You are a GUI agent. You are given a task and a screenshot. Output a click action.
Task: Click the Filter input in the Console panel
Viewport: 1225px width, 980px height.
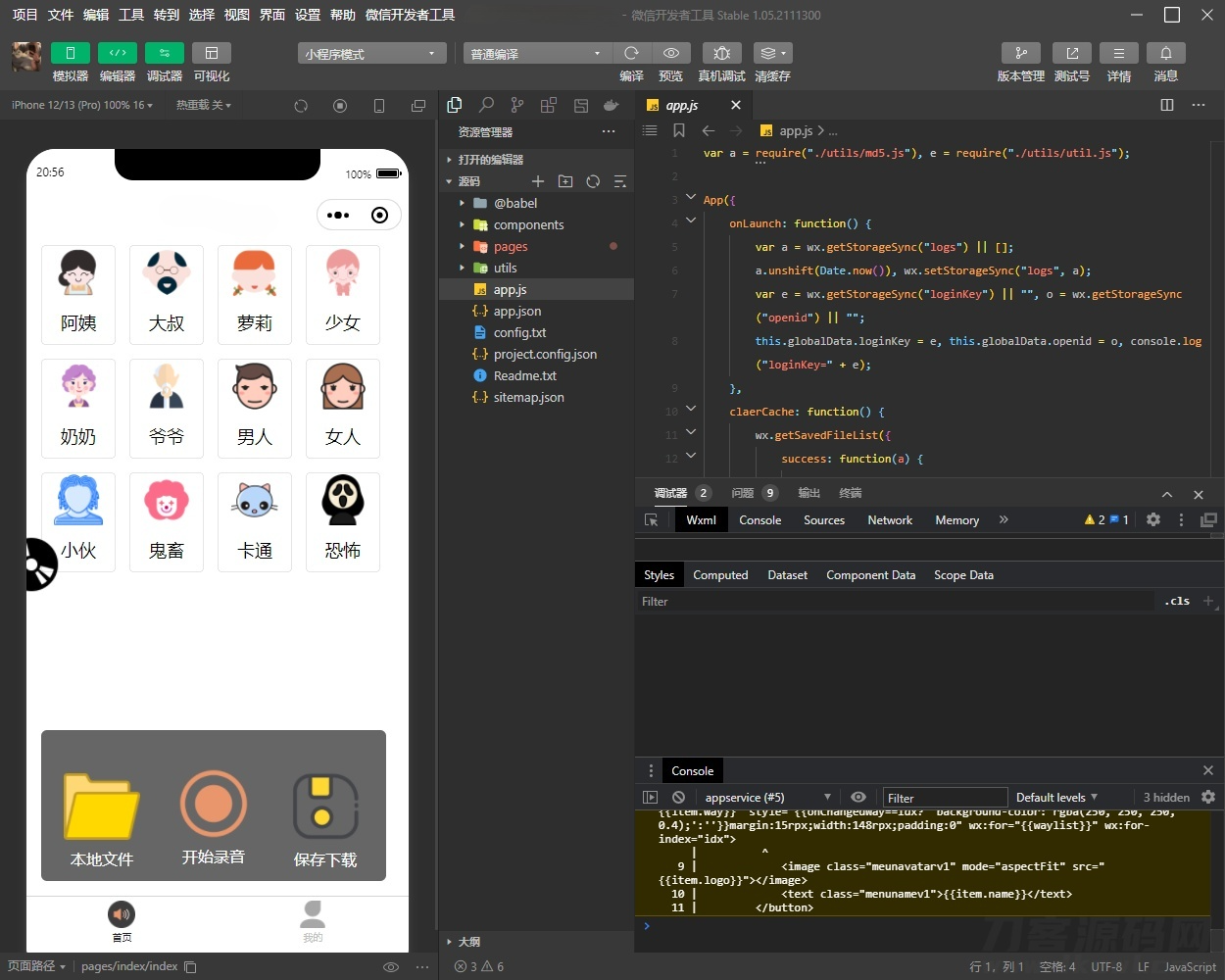coord(944,797)
